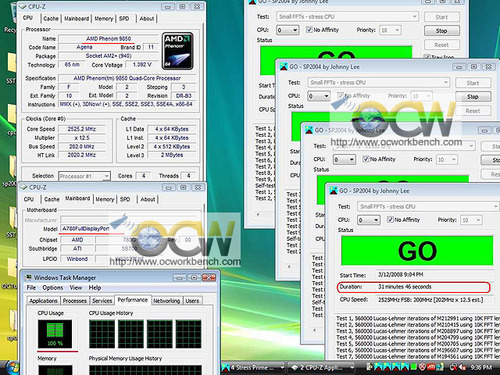Click Reset in SP2004 window with greyed No Affinity
Viewport: 500px width, 375px height.
[473, 111]
